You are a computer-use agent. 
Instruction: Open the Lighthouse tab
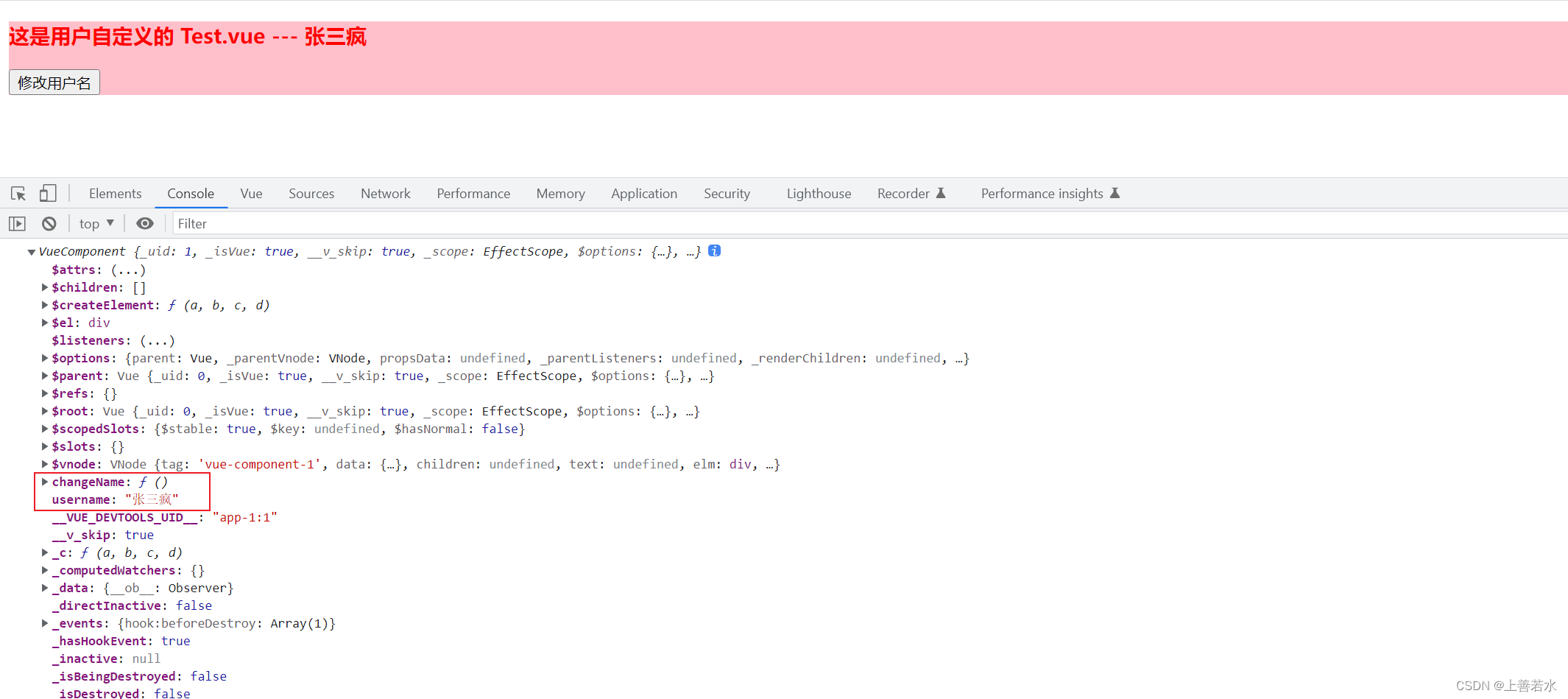click(819, 194)
